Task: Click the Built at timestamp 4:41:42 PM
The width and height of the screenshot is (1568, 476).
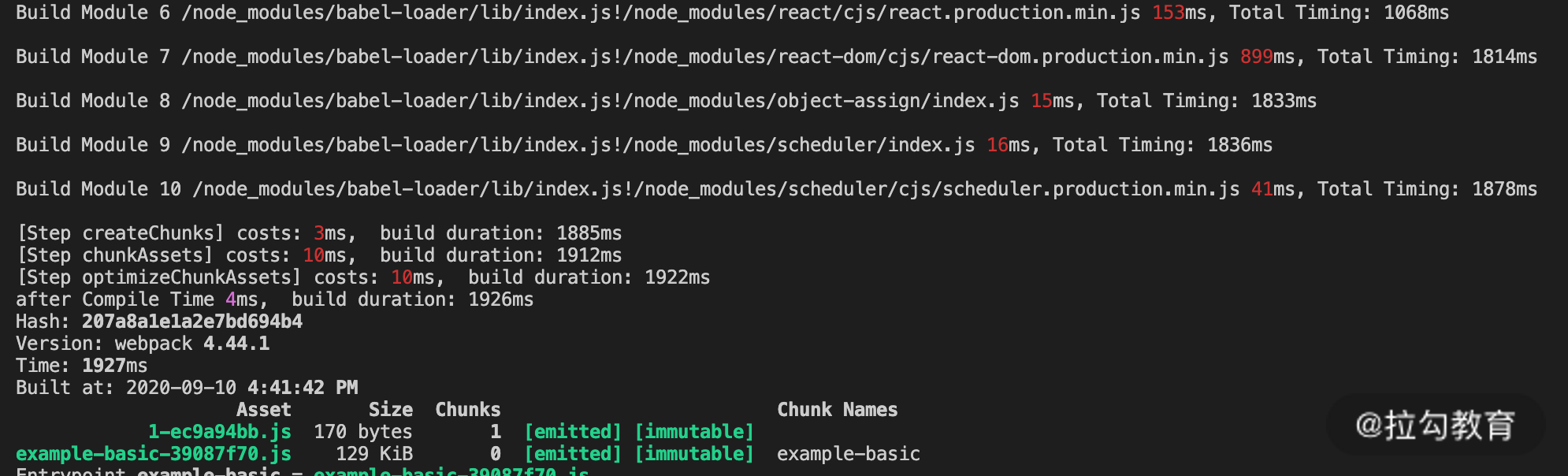Action: click(x=302, y=388)
